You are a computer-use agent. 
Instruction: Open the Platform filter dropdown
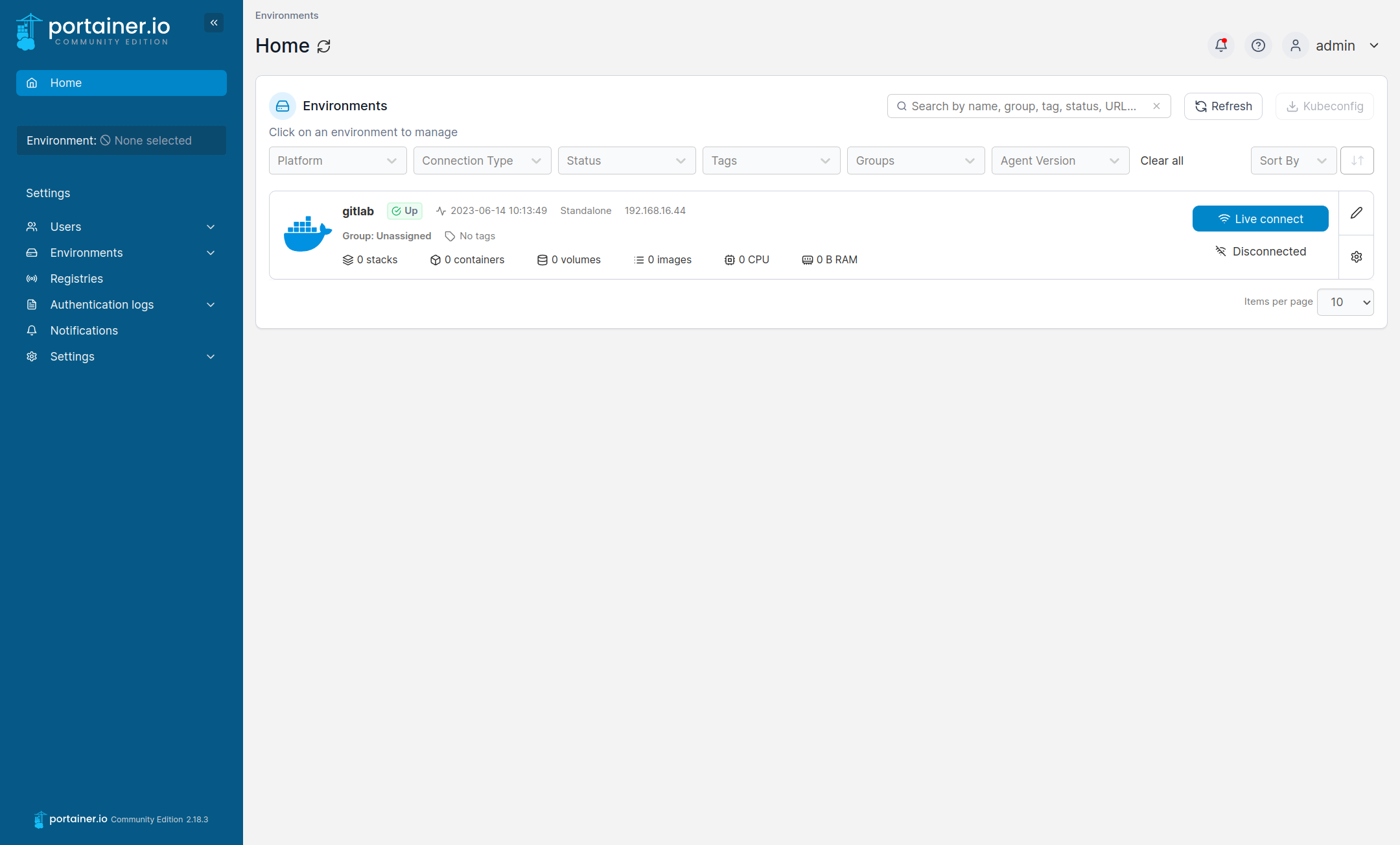[337, 160]
